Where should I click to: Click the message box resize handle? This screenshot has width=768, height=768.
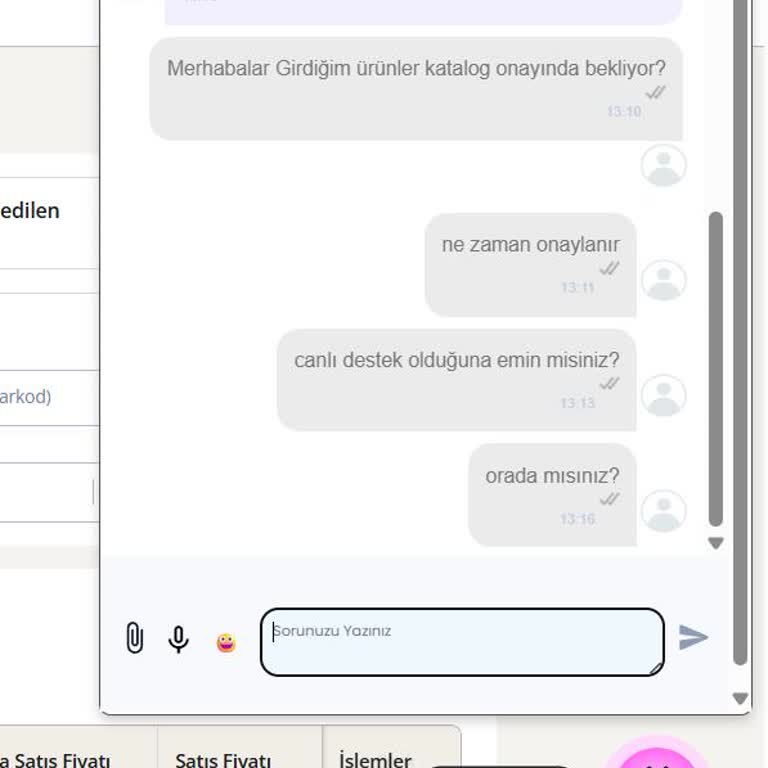657,668
